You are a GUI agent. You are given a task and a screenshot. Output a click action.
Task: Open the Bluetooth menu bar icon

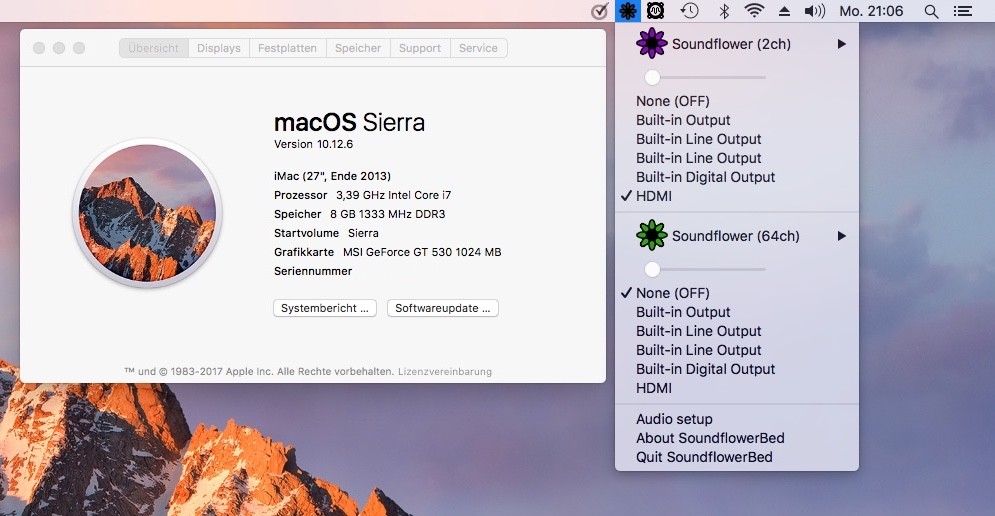click(724, 11)
